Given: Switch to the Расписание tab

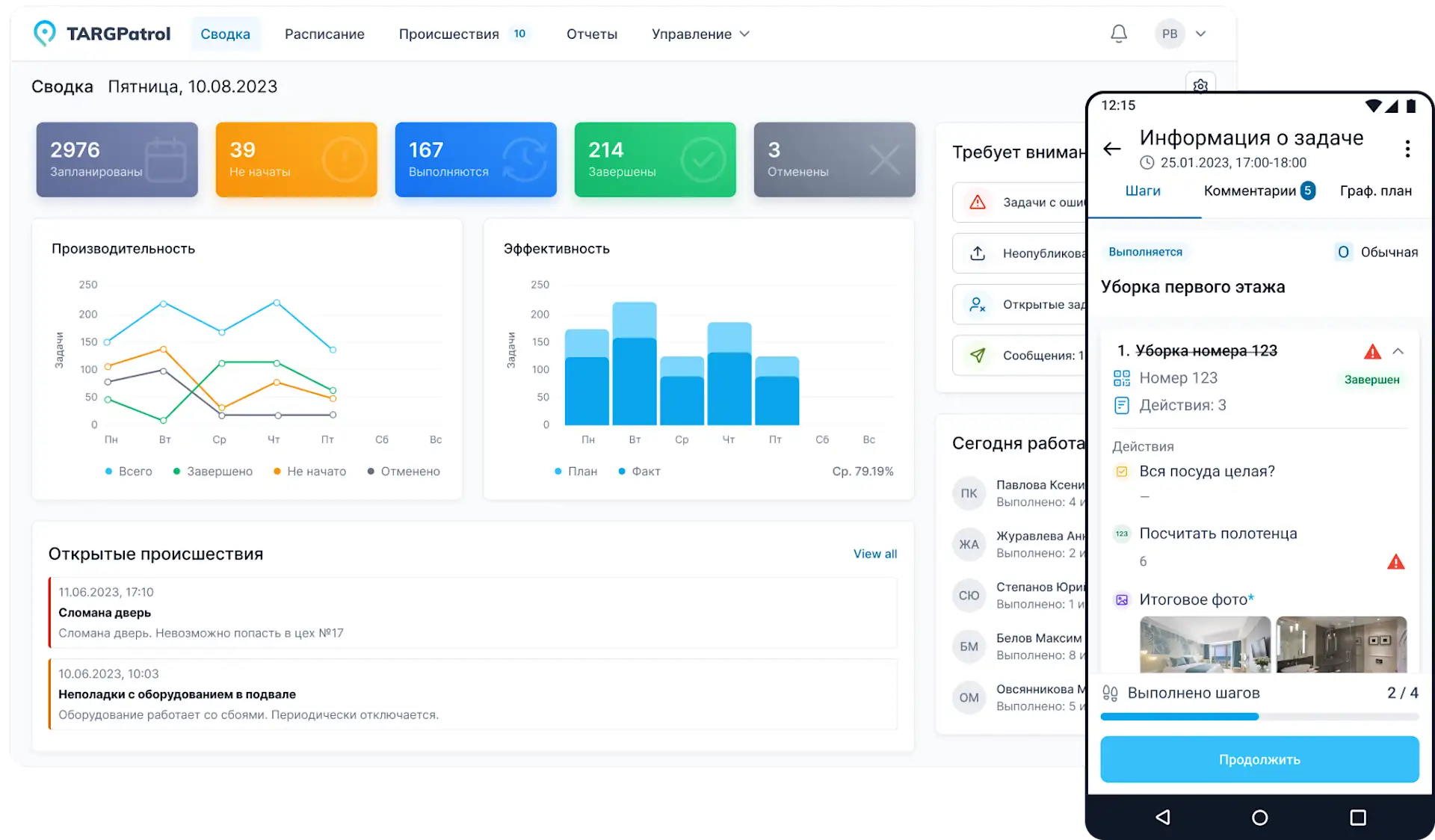Looking at the screenshot, I should [x=324, y=34].
